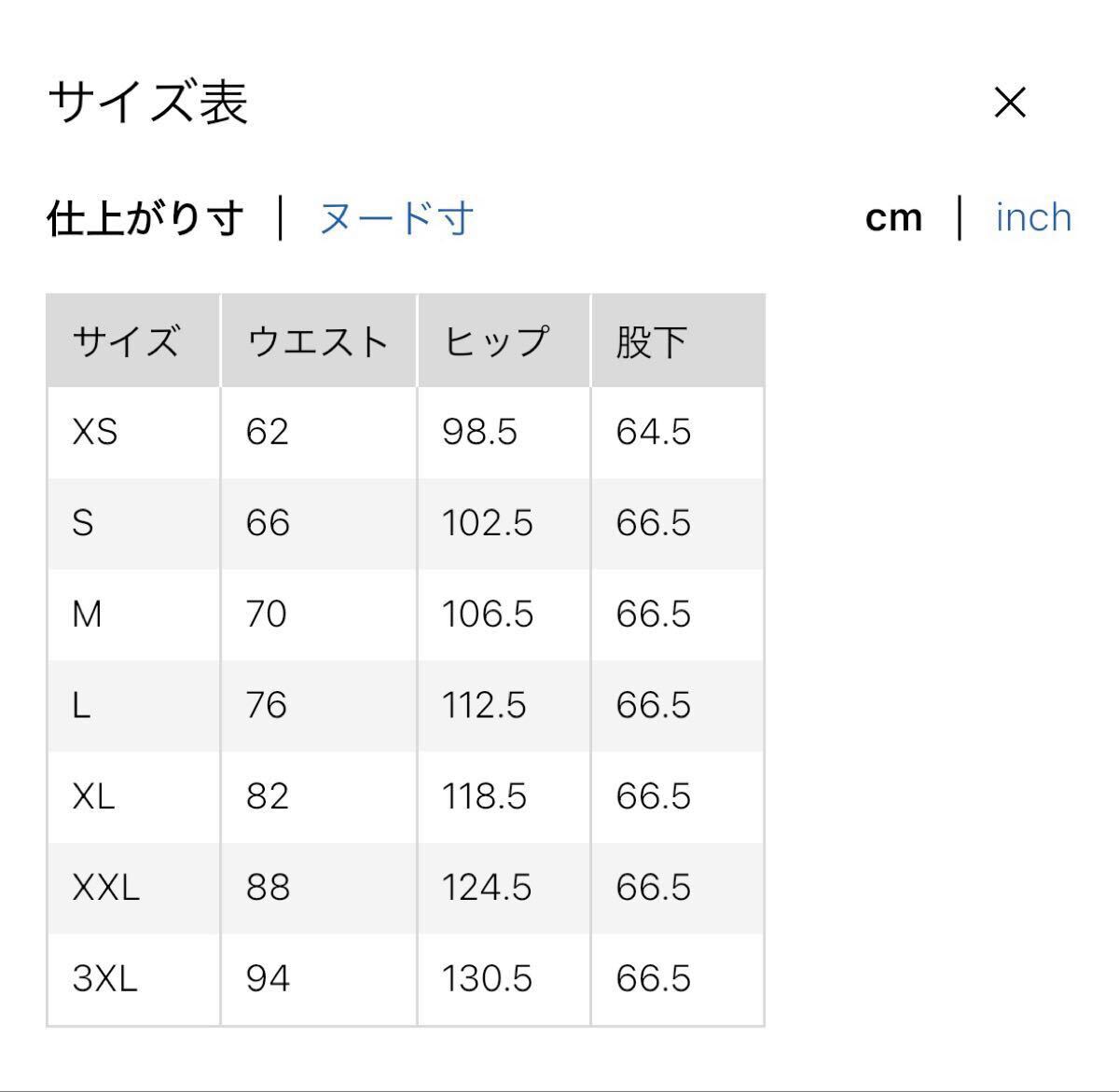The width and height of the screenshot is (1119, 1092).
Task: Select the M size row label
Action: 87,615
